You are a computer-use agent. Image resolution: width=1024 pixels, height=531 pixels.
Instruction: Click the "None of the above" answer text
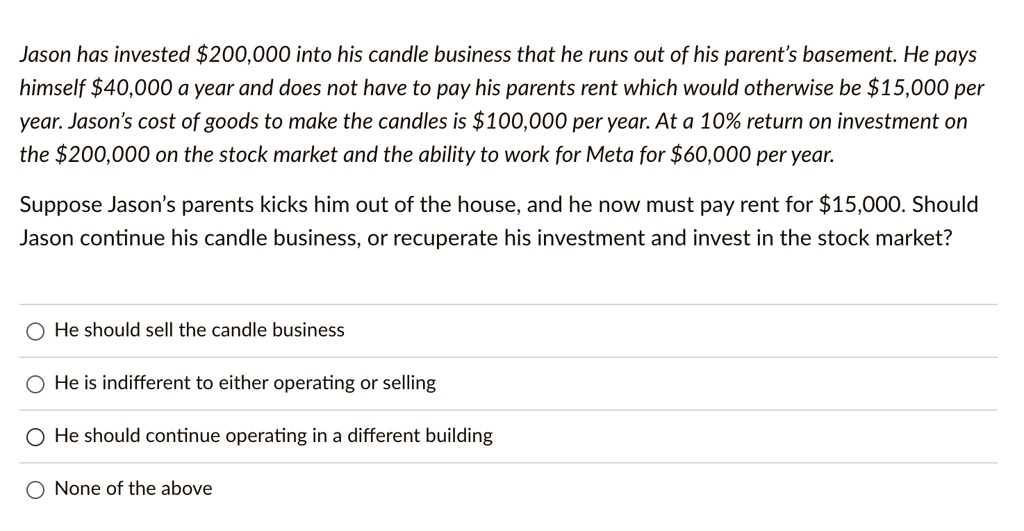[133, 489]
